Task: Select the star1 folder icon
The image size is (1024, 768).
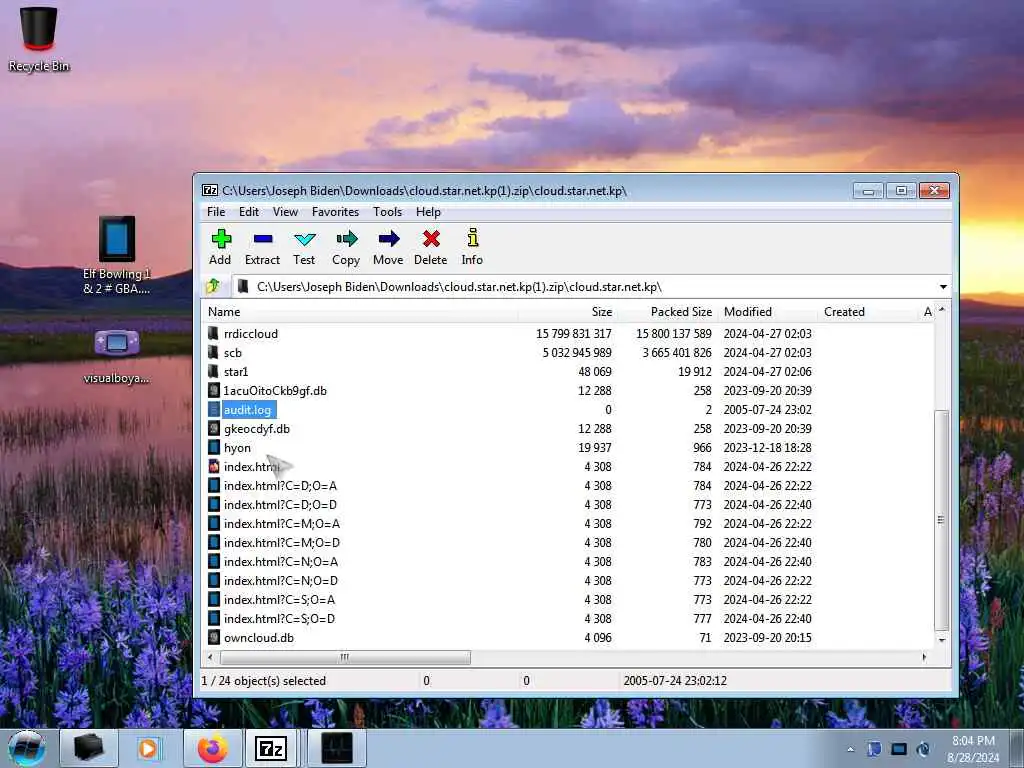Action: [x=213, y=372]
